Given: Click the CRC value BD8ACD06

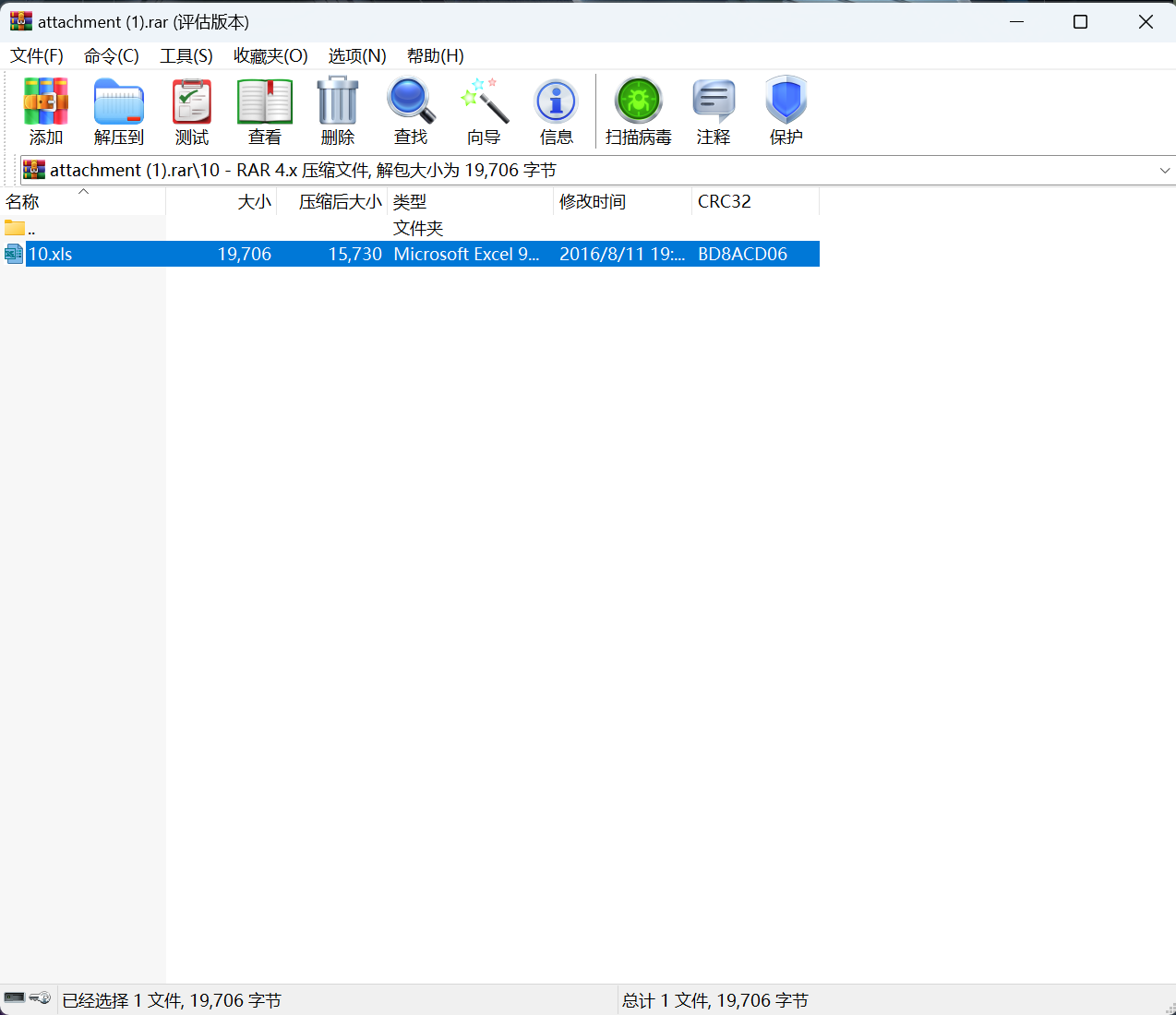Looking at the screenshot, I should pyautogui.click(x=743, y=254).
